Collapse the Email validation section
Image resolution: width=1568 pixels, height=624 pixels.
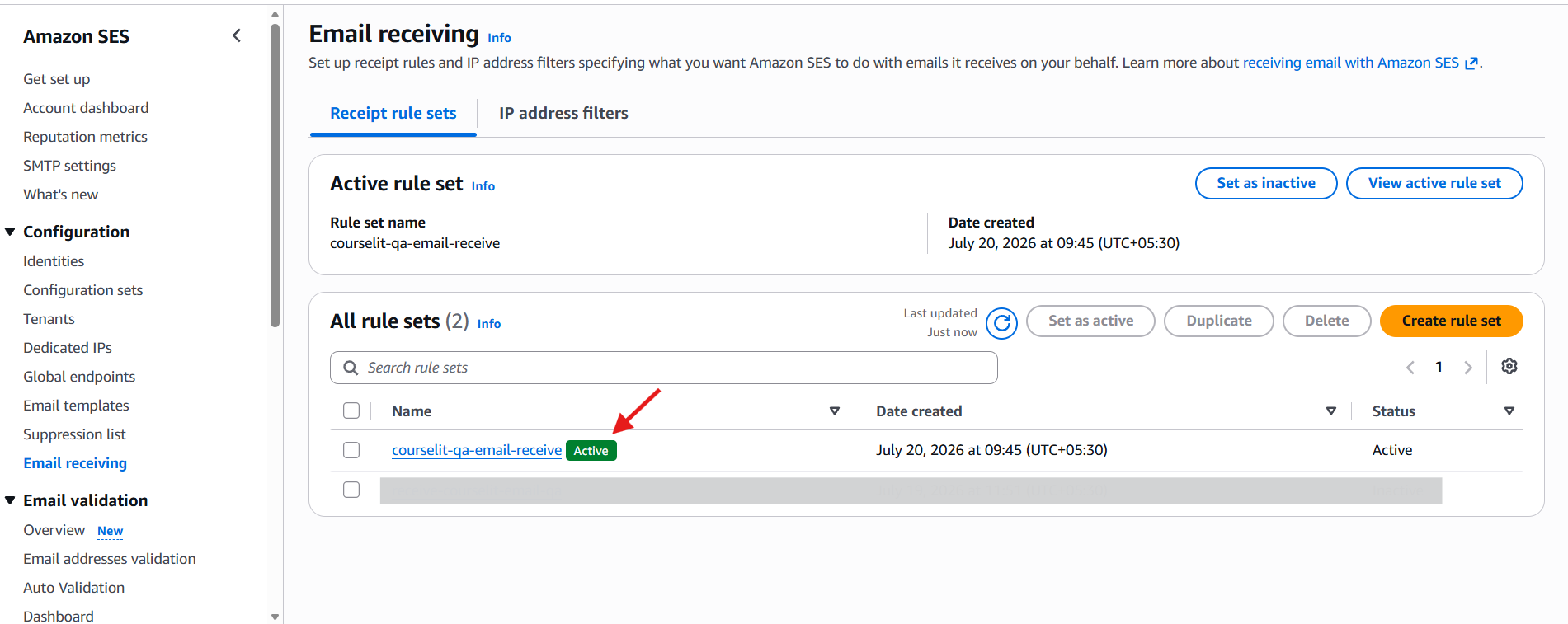[10, 500]
